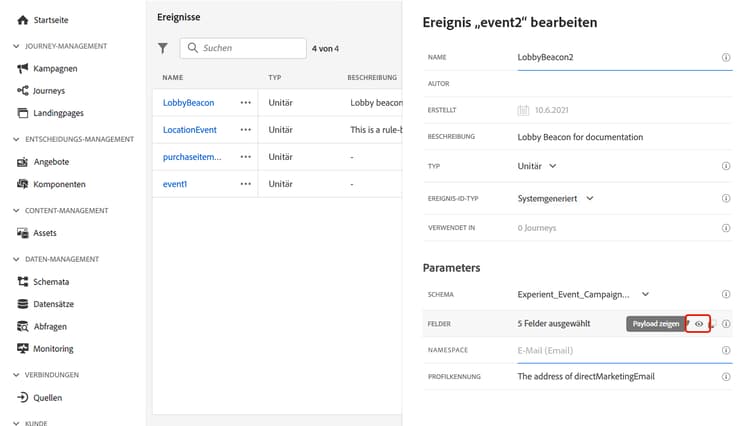Click the info icon for Ereignis-ID-Typ
The width and height of the screenshot is (750, 426).
tap(726, 198)
